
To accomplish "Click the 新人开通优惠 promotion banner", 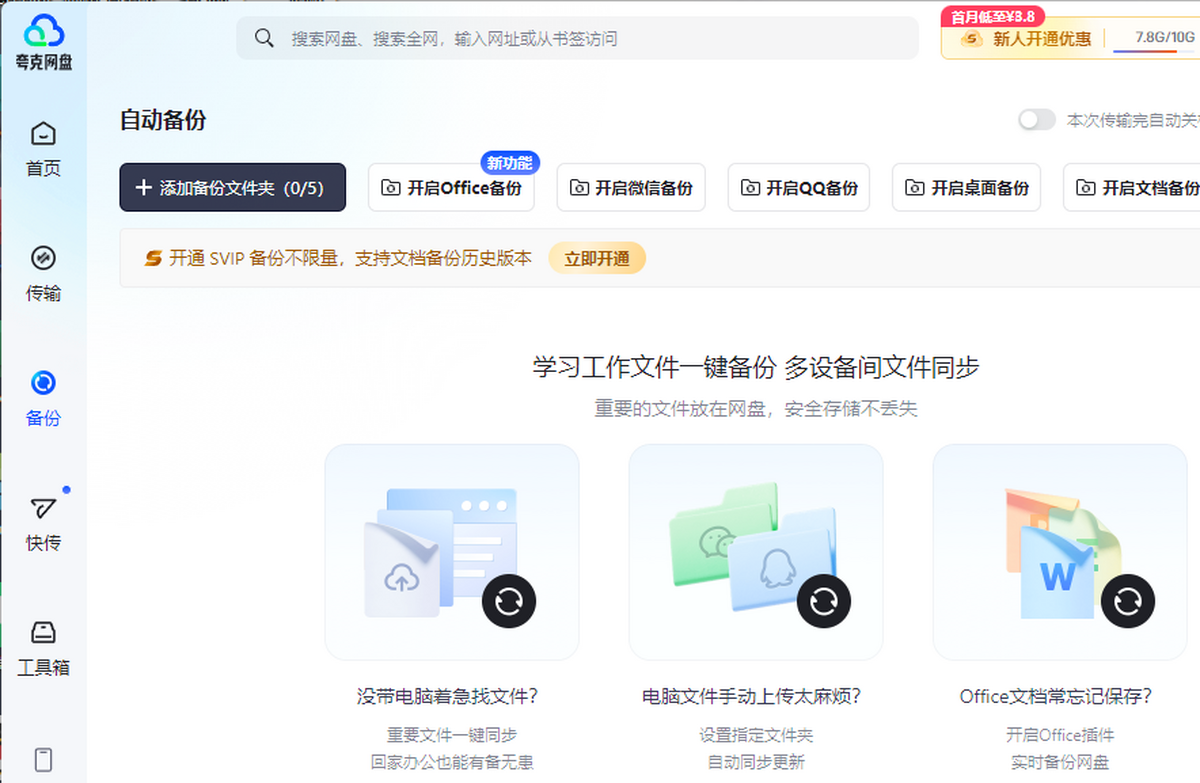I will 1028,40.
